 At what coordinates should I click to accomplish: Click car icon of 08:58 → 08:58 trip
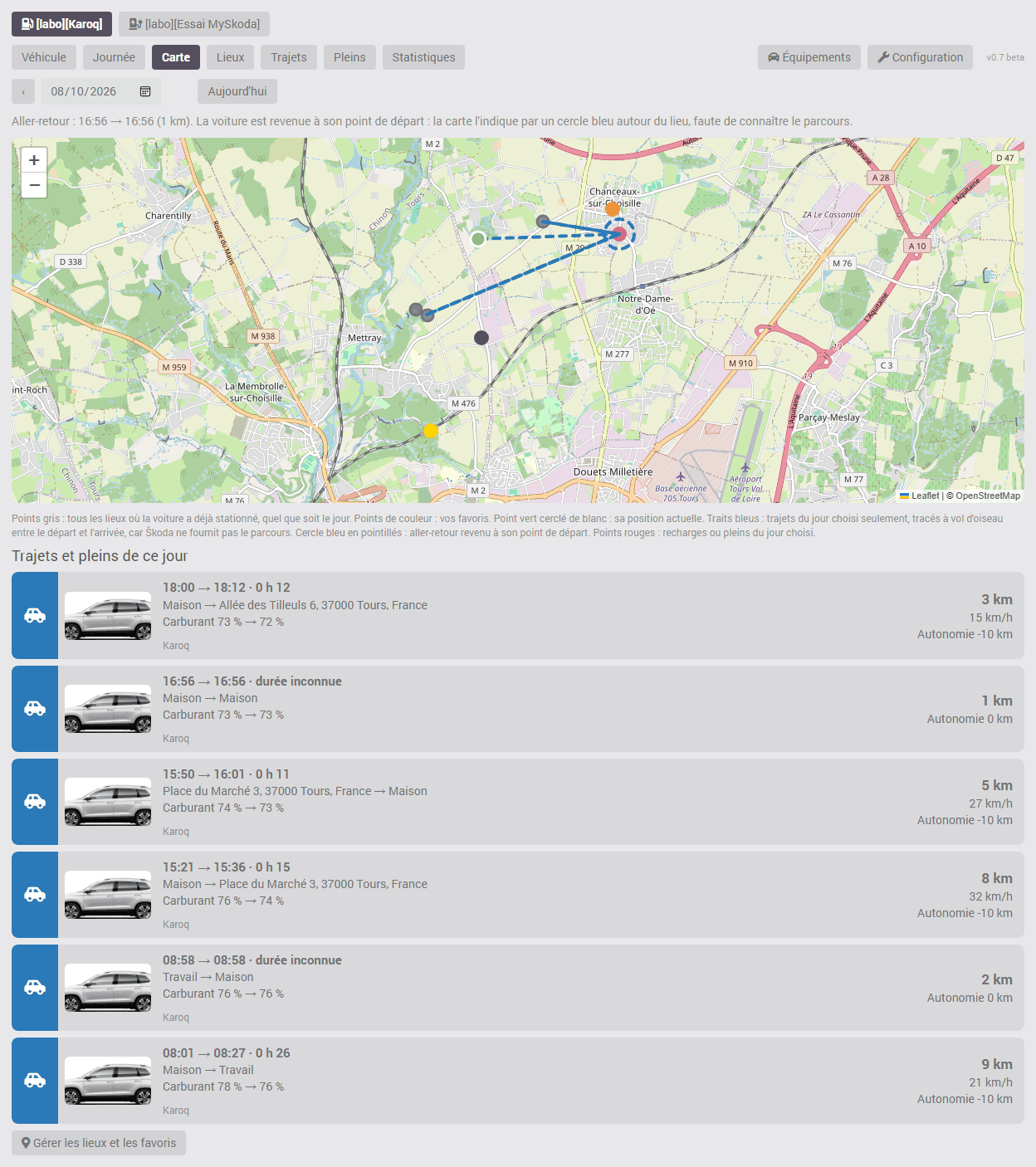coord(35,987)
